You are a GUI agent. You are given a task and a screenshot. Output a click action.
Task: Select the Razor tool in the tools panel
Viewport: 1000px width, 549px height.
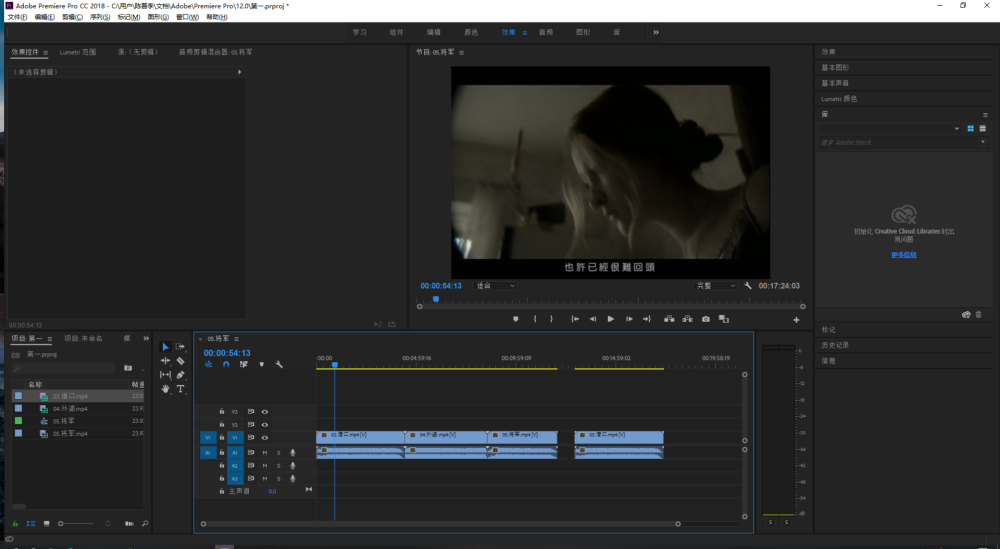tap(180, 361)
